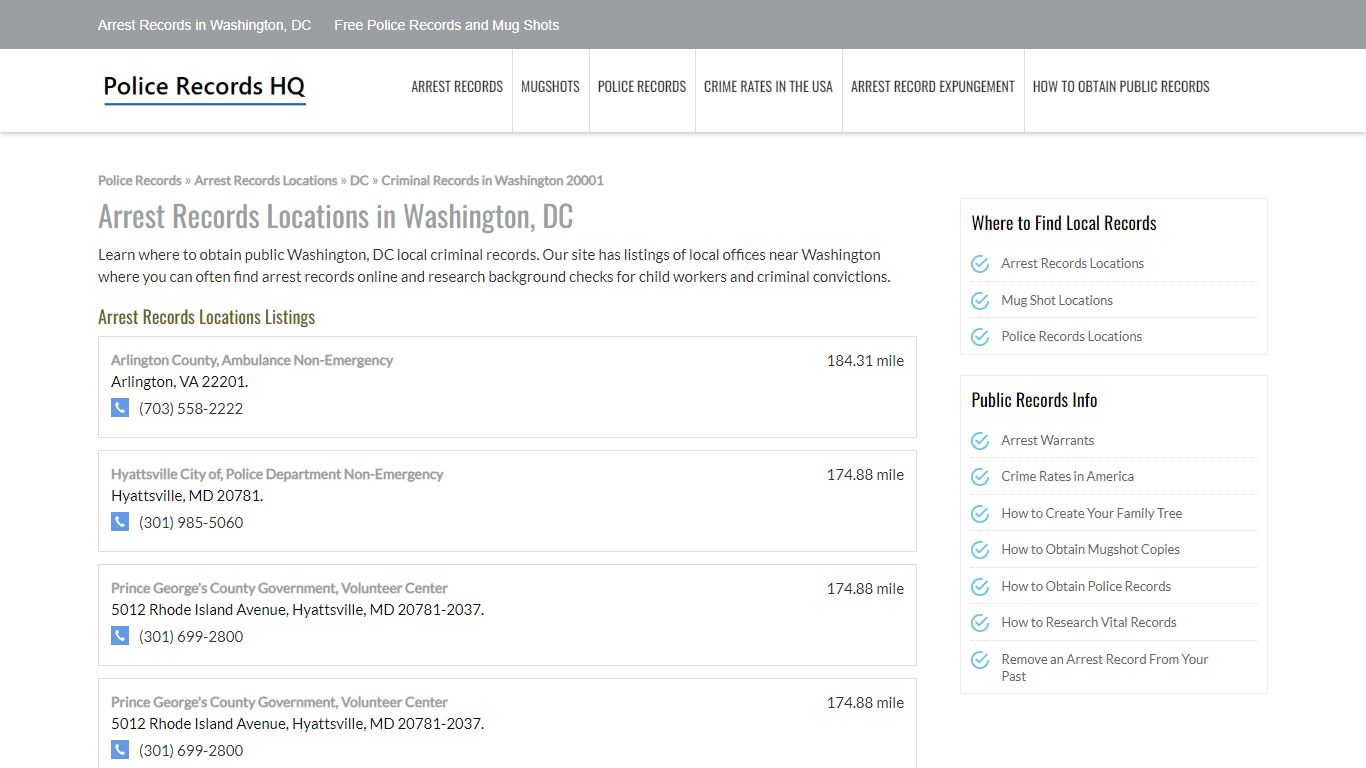1366x768 pixels.
Task: Open the Arrest Records nav menu item
Action: click(457, 87)
